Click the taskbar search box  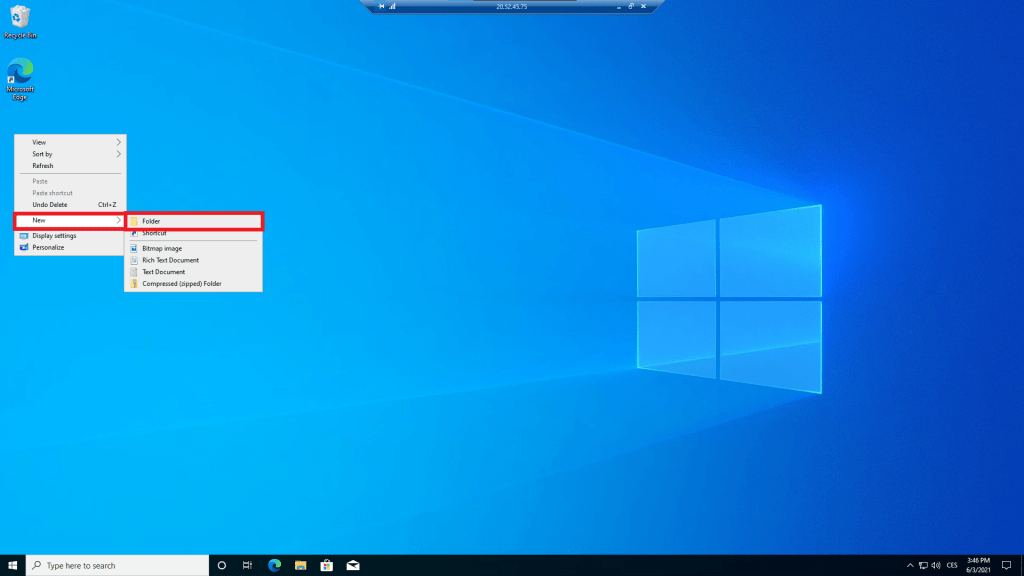tap(116, 565)
